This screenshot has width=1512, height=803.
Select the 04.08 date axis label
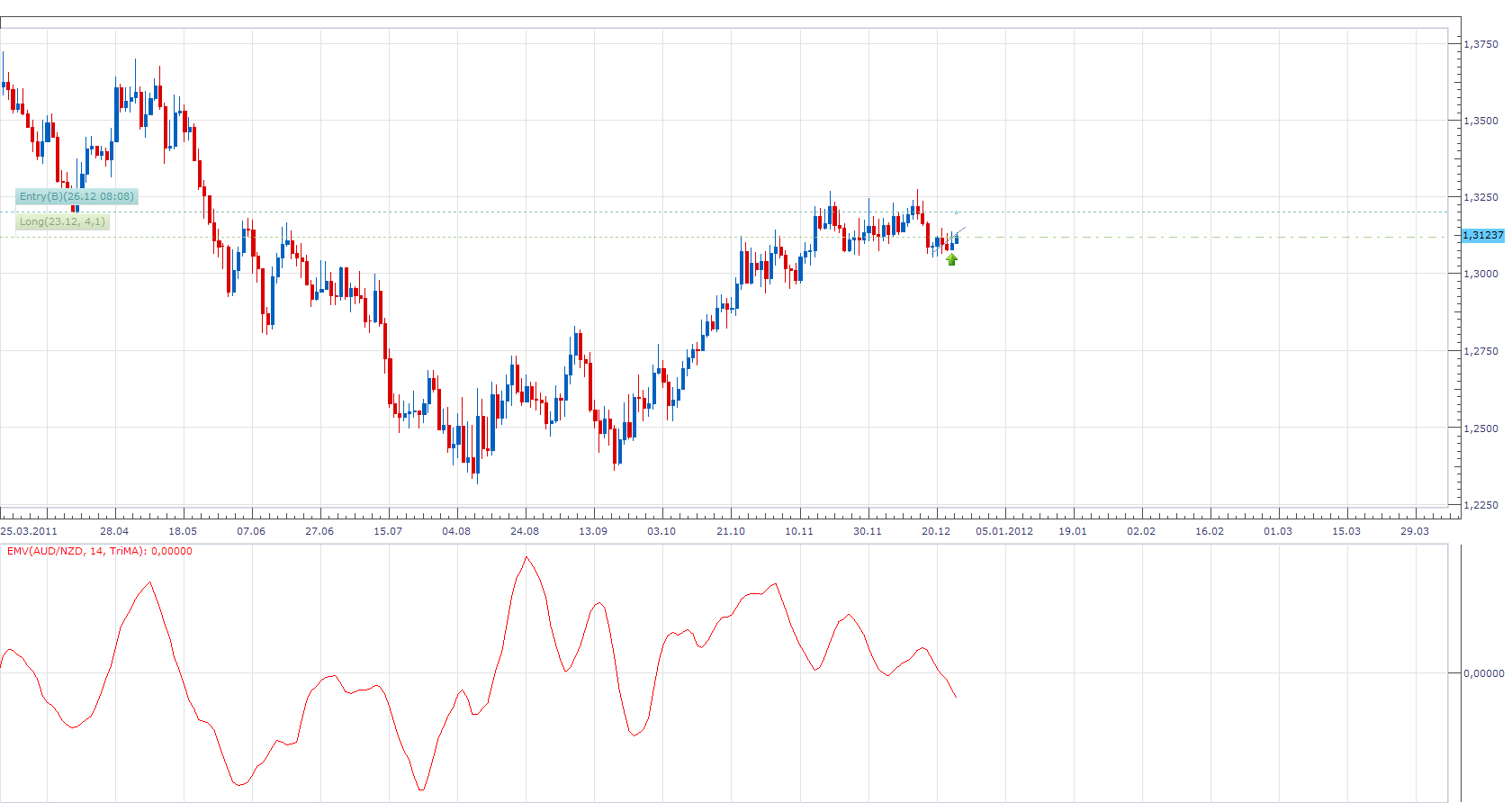click(456, 531)
